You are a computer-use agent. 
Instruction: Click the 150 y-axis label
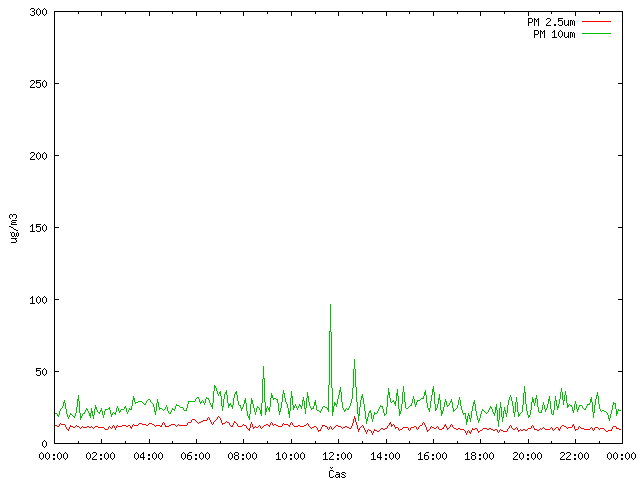(x=38, y=228)
